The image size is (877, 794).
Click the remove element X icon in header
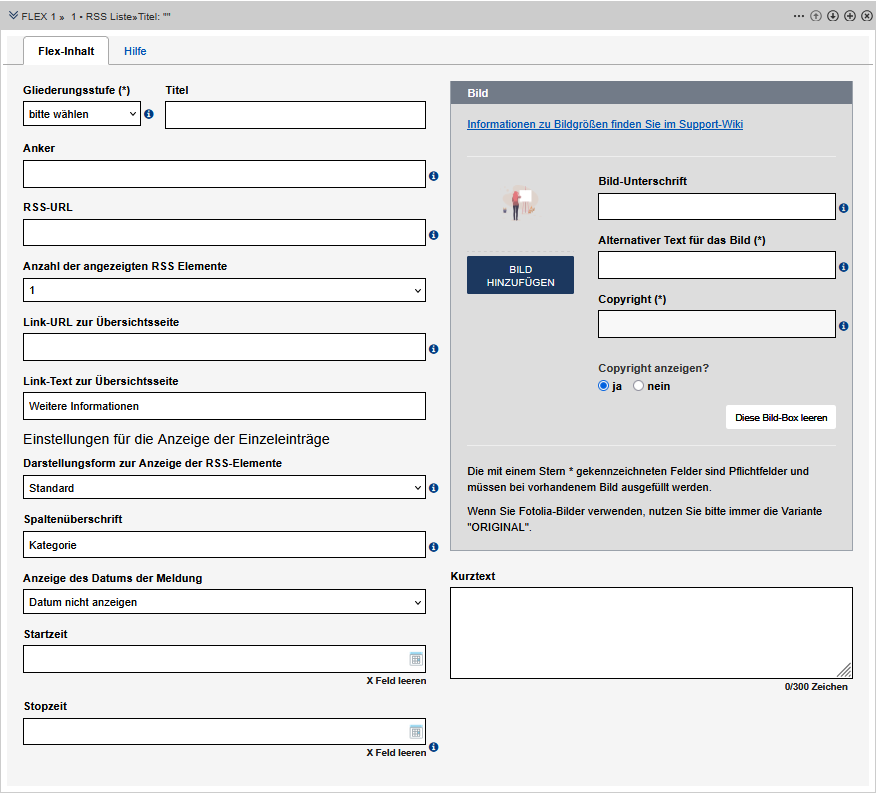(x=866, y=16)
